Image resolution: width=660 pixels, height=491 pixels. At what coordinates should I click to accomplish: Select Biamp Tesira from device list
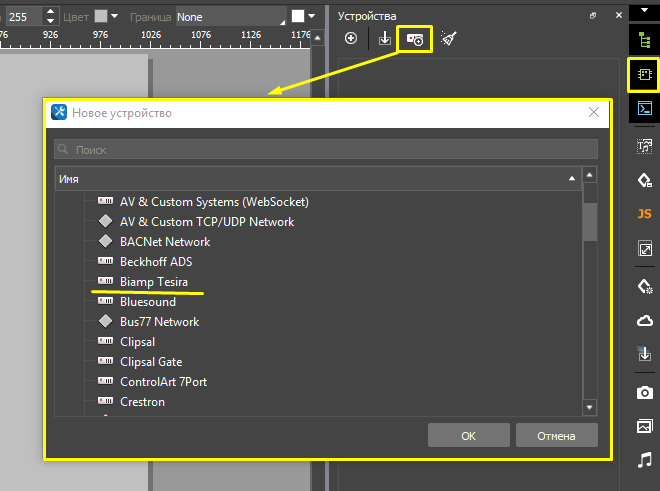[x=153, y=282]
